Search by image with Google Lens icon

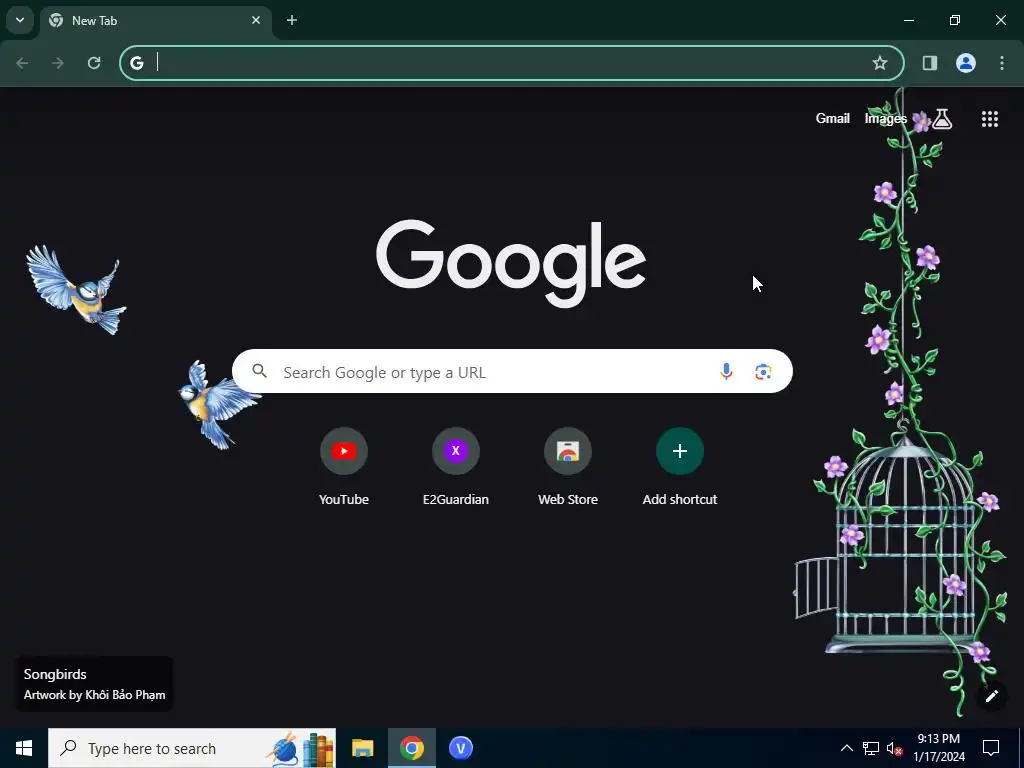click(763, 372)
